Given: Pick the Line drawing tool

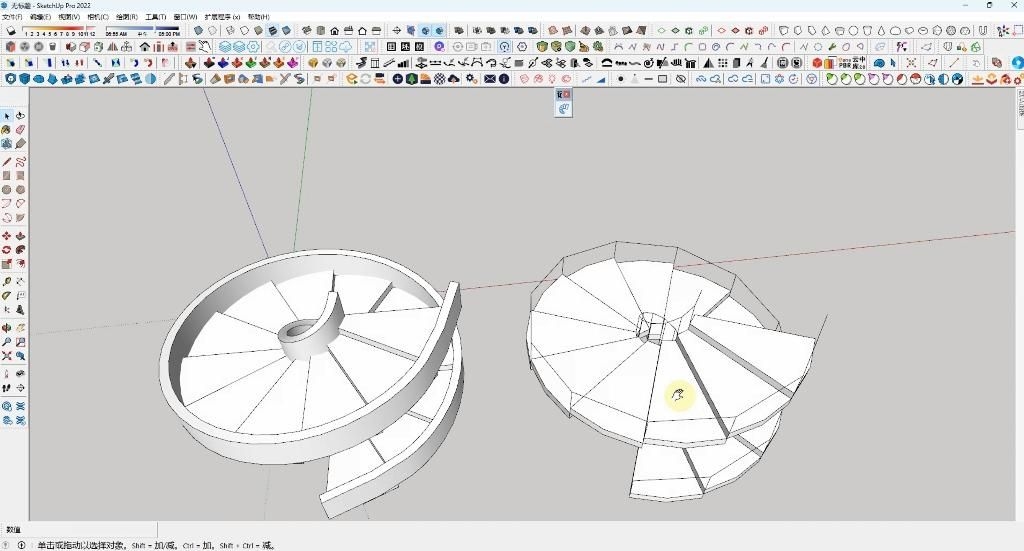Looking at the screenshot, I should pos(7,161).
